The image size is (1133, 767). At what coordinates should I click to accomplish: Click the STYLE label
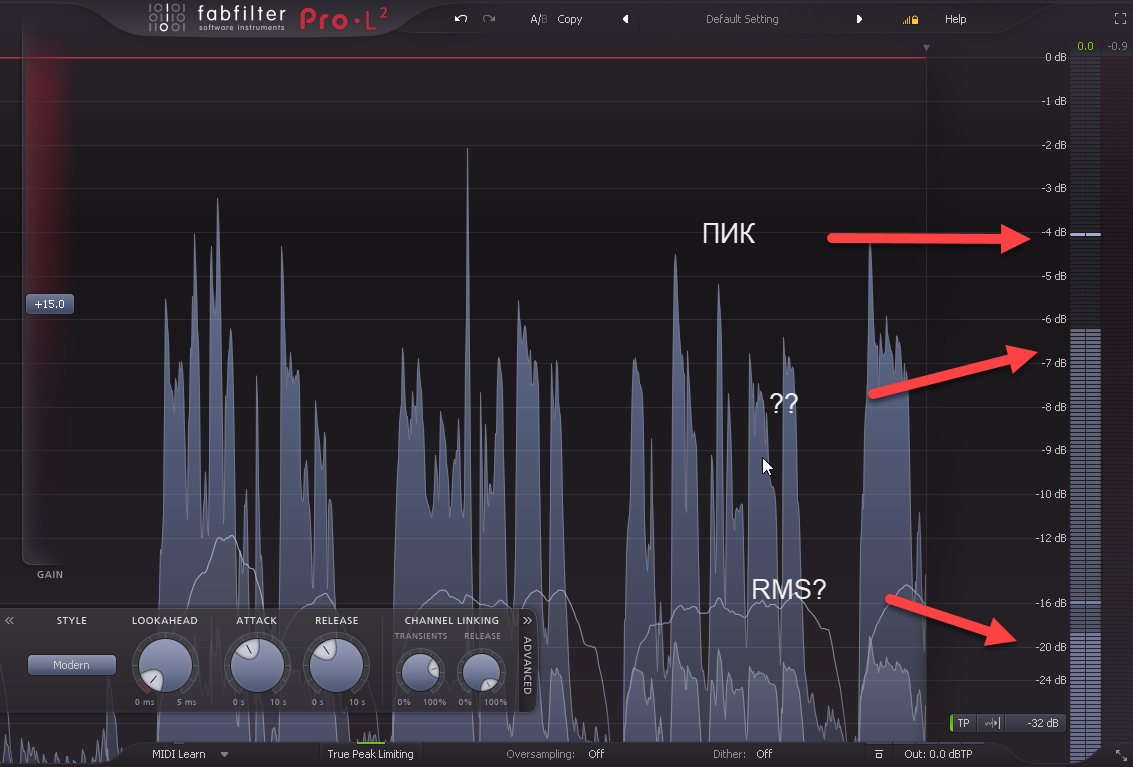pos(72,620)
